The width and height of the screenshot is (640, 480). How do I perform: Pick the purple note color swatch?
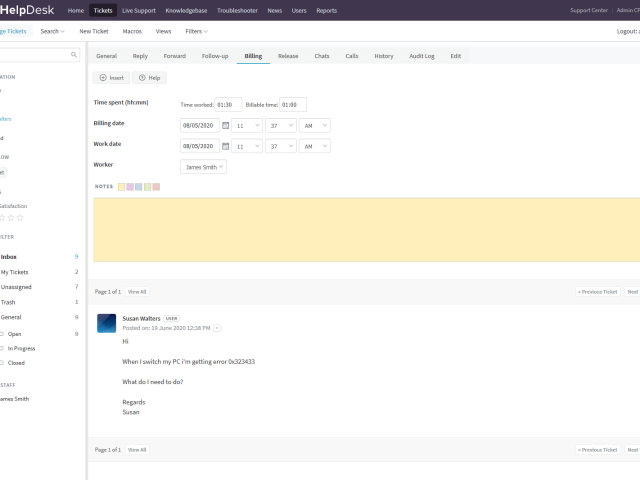(130, 187)
